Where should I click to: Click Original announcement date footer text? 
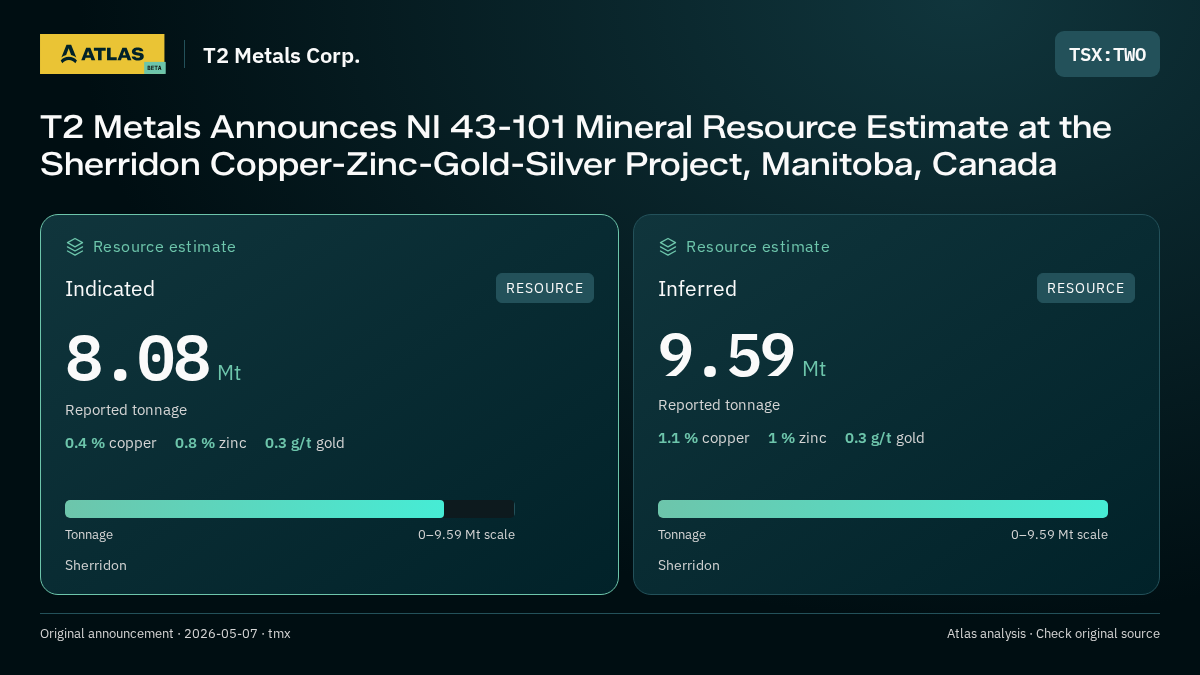coord(165,634)
